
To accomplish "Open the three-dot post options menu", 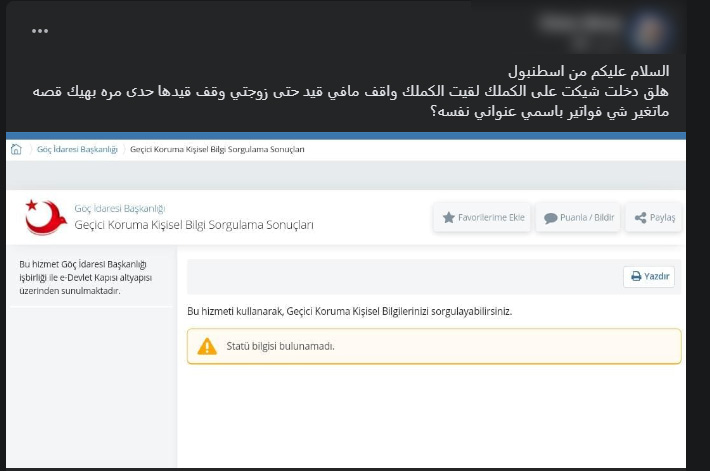I will [40, 31].
